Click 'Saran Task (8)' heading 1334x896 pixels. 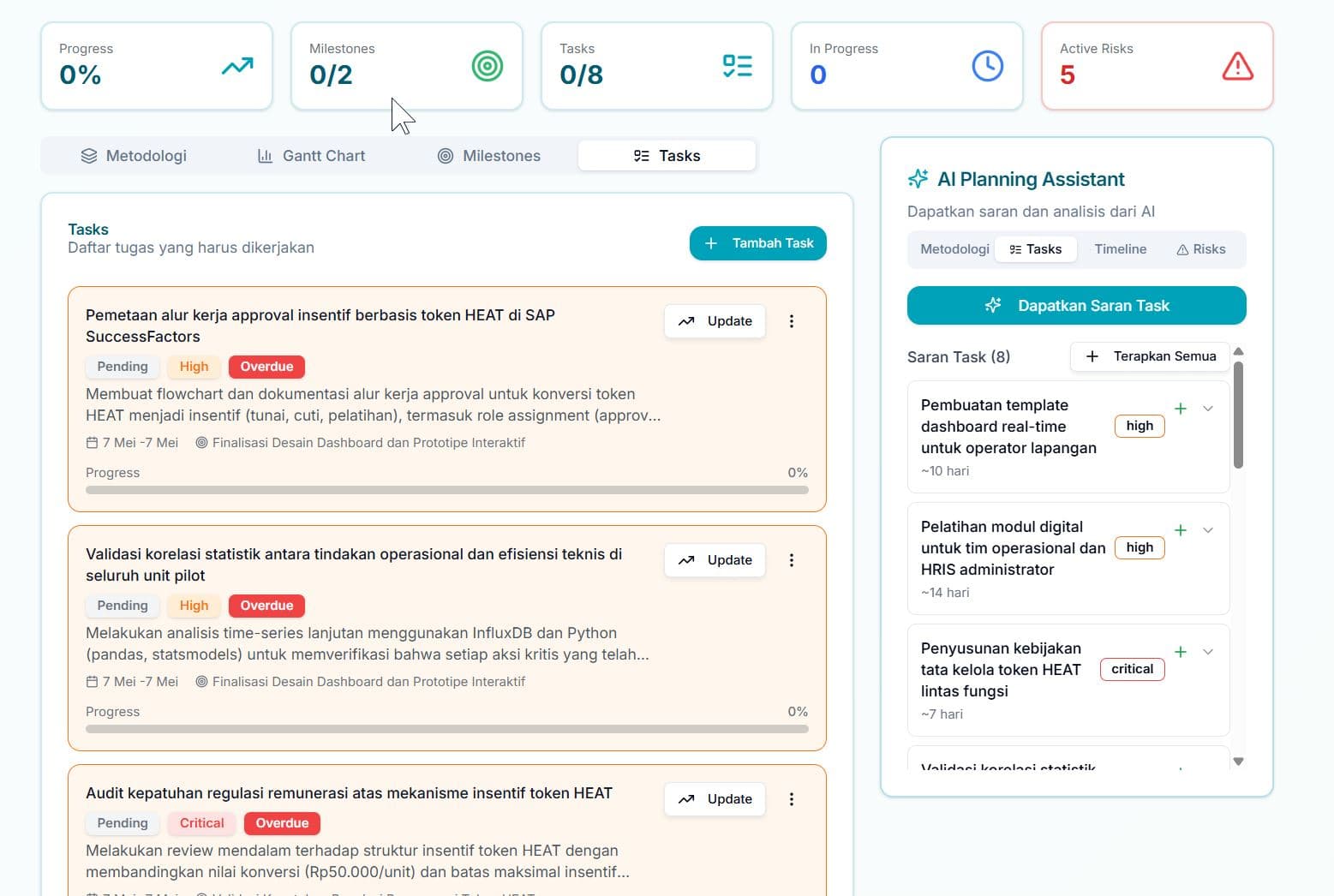959,357
